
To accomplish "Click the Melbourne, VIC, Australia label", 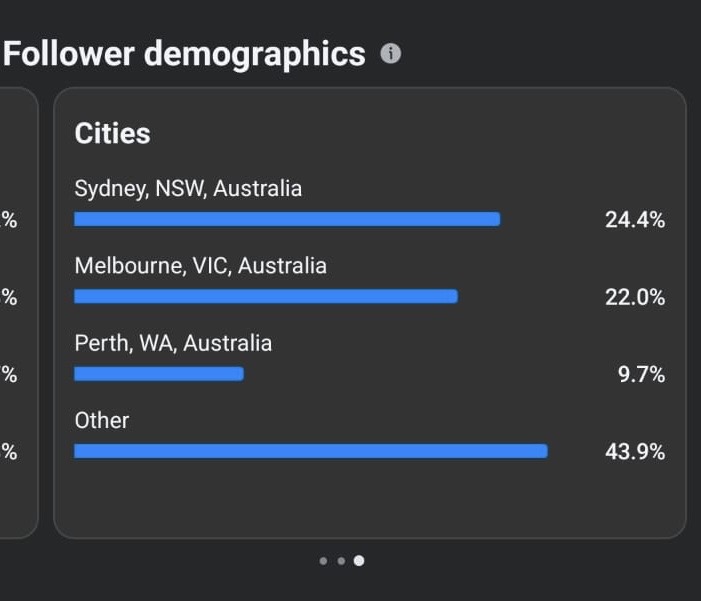I will tap(201, 266).
